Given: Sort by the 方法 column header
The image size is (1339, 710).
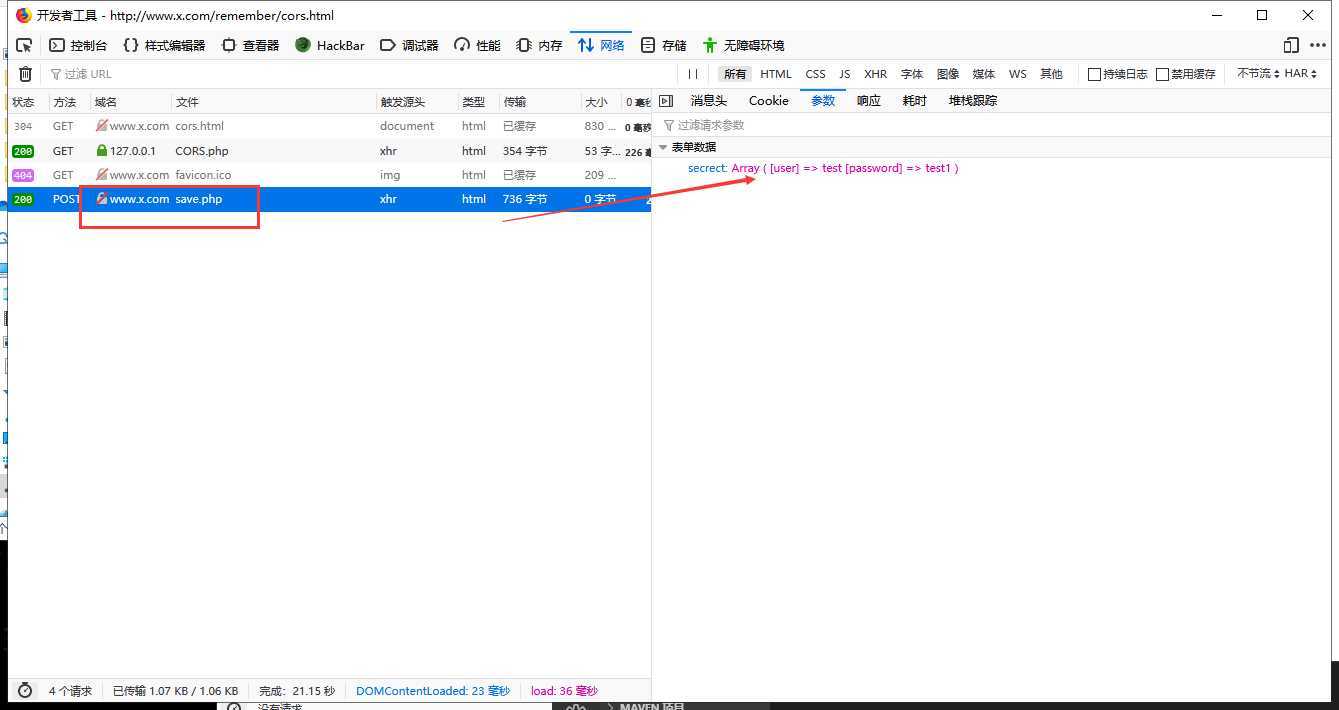Looking at the screenshot, I should [x=70, y=102].
